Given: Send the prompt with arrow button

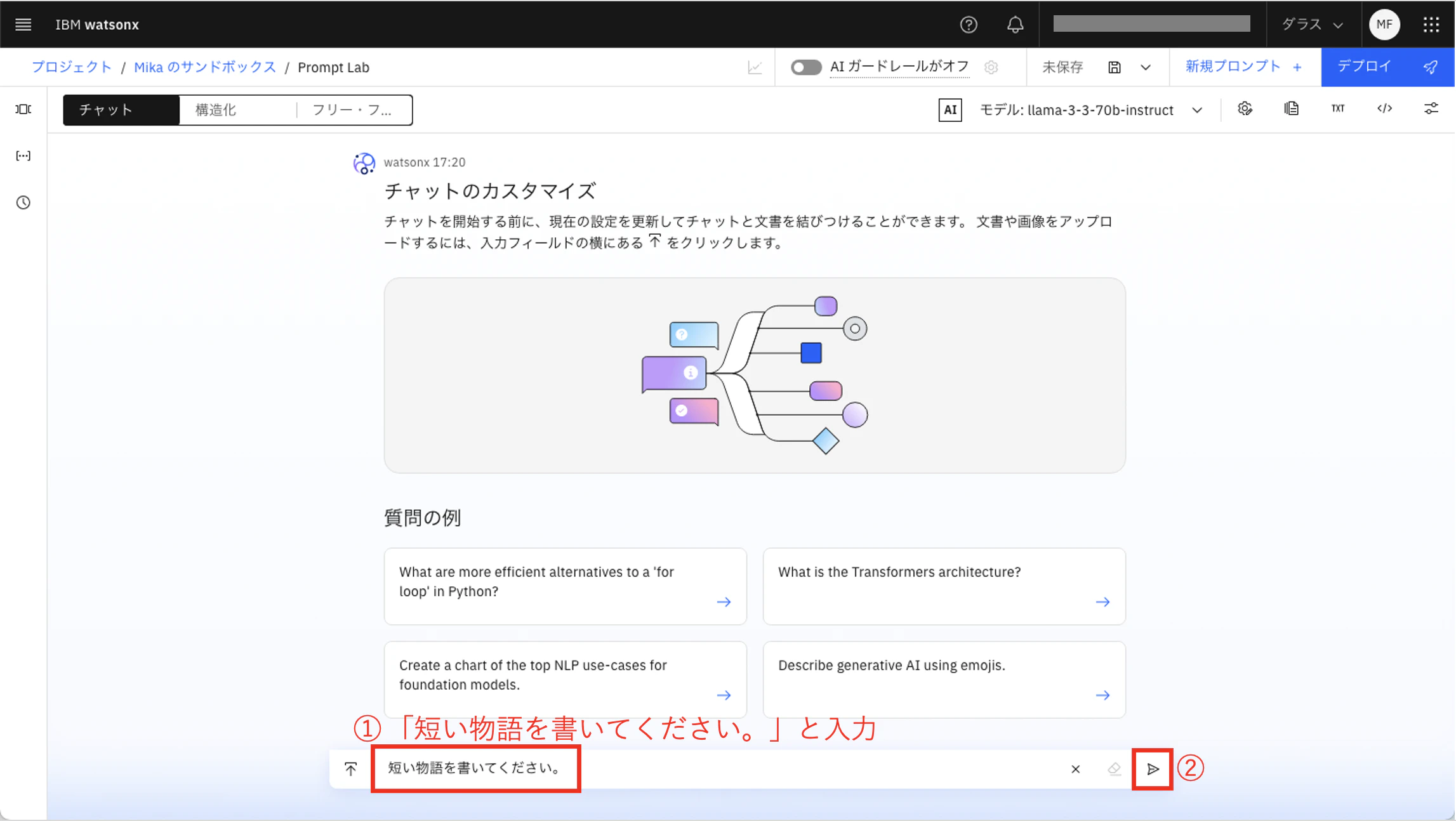Looking at the screenshot, I should [x=1153, y=769].
